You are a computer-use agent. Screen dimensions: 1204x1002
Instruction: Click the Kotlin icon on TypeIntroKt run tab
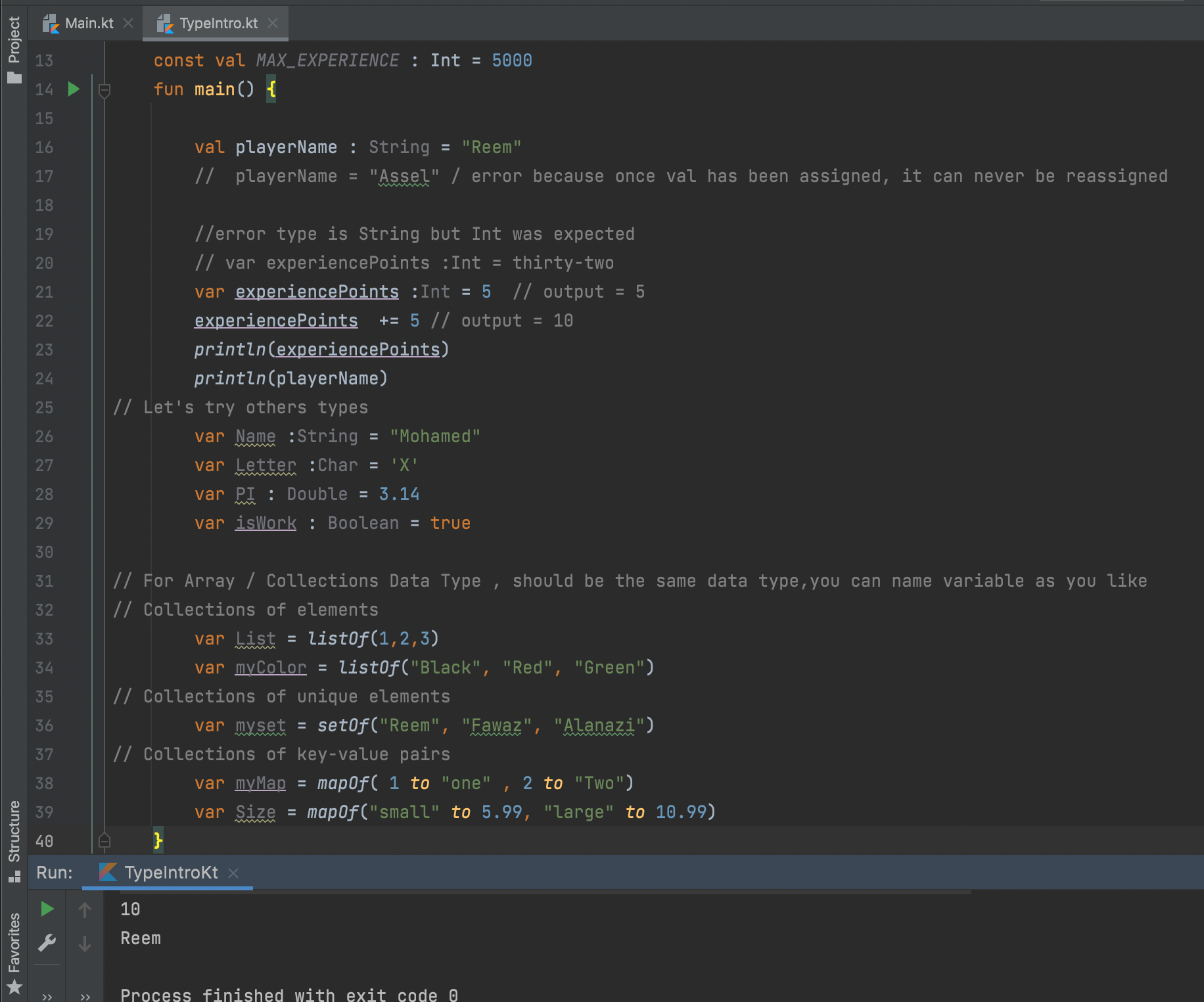click(107, 873)
